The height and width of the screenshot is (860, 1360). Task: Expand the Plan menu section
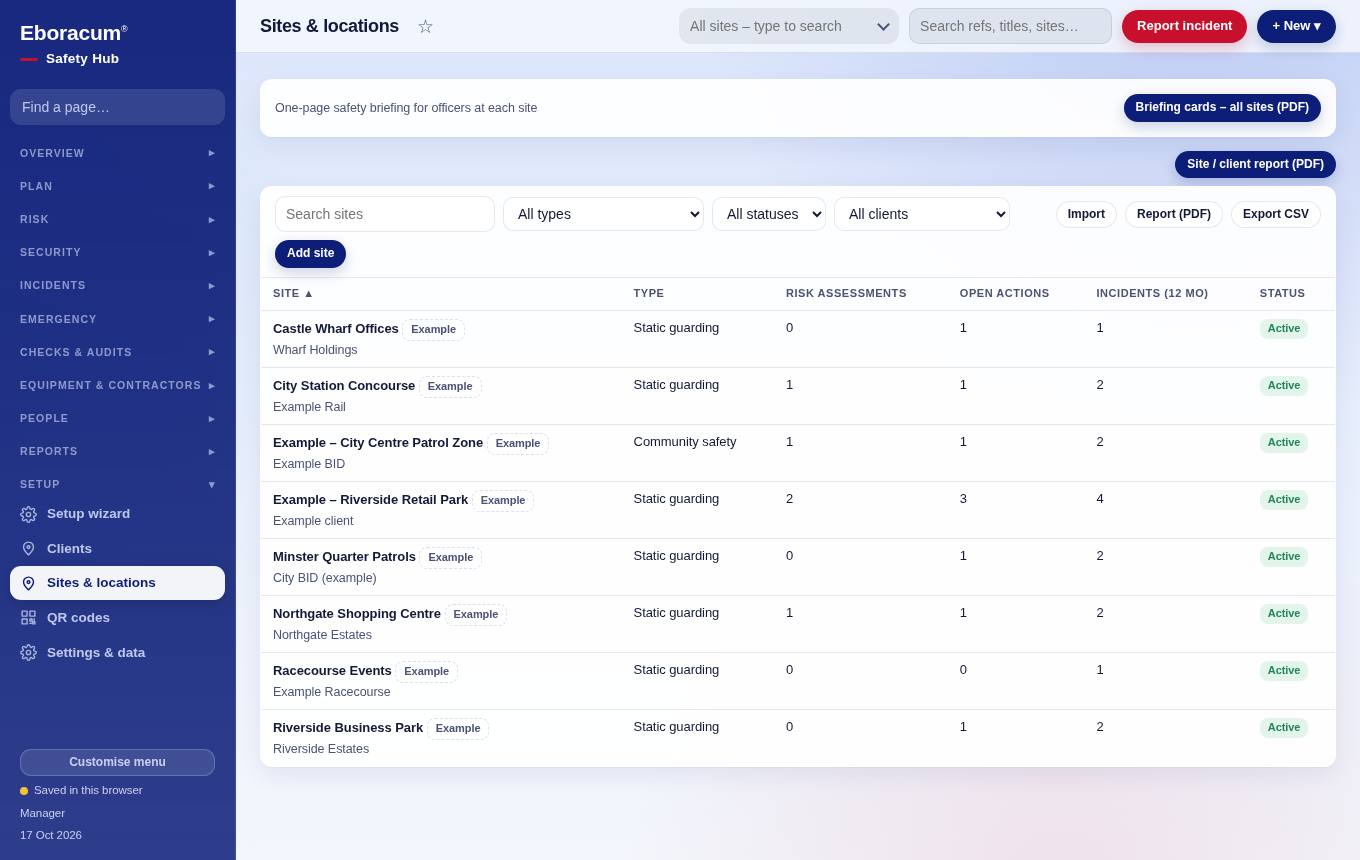point(117,186)
